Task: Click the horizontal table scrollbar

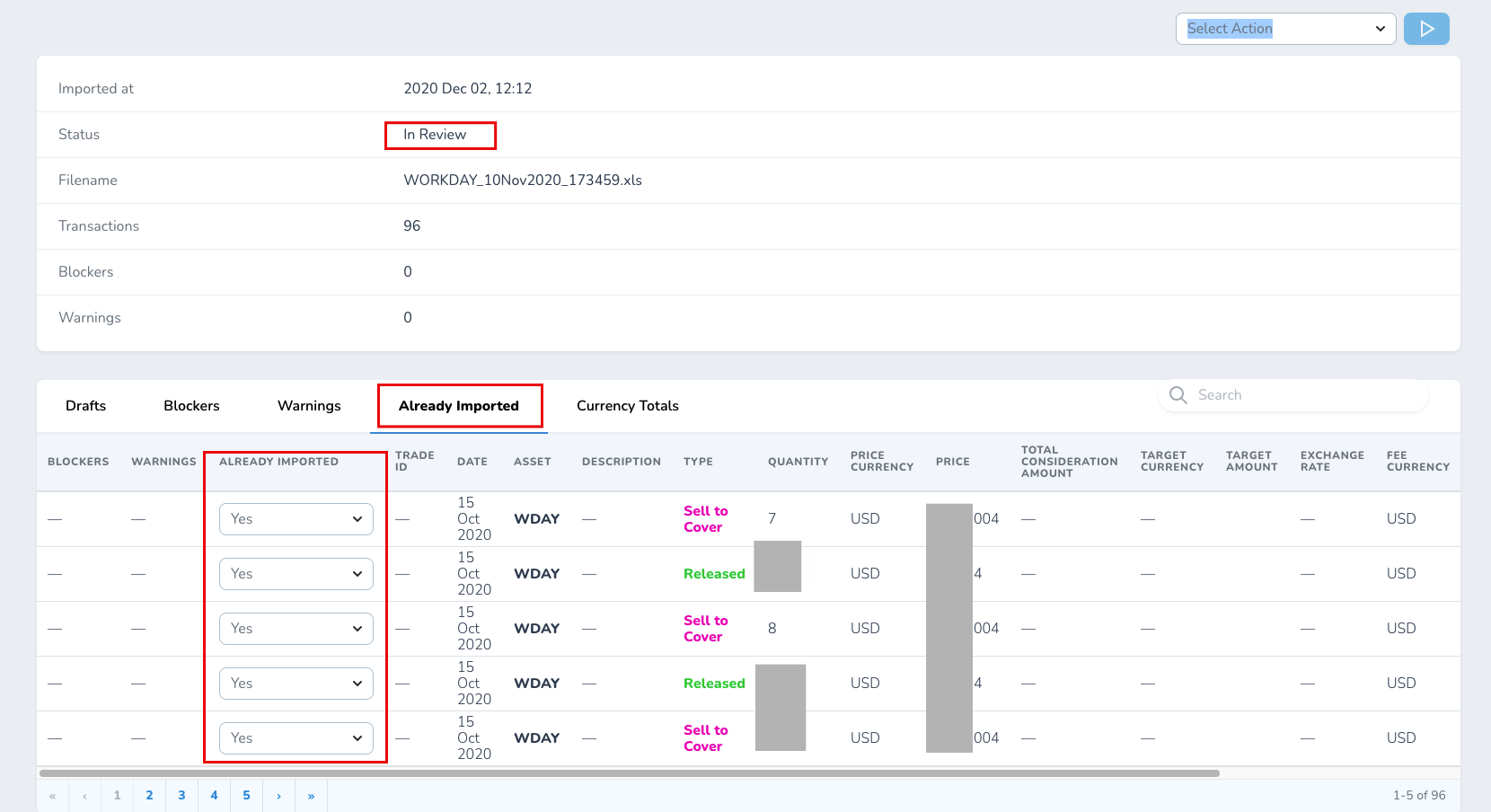Action: (630, 773)
